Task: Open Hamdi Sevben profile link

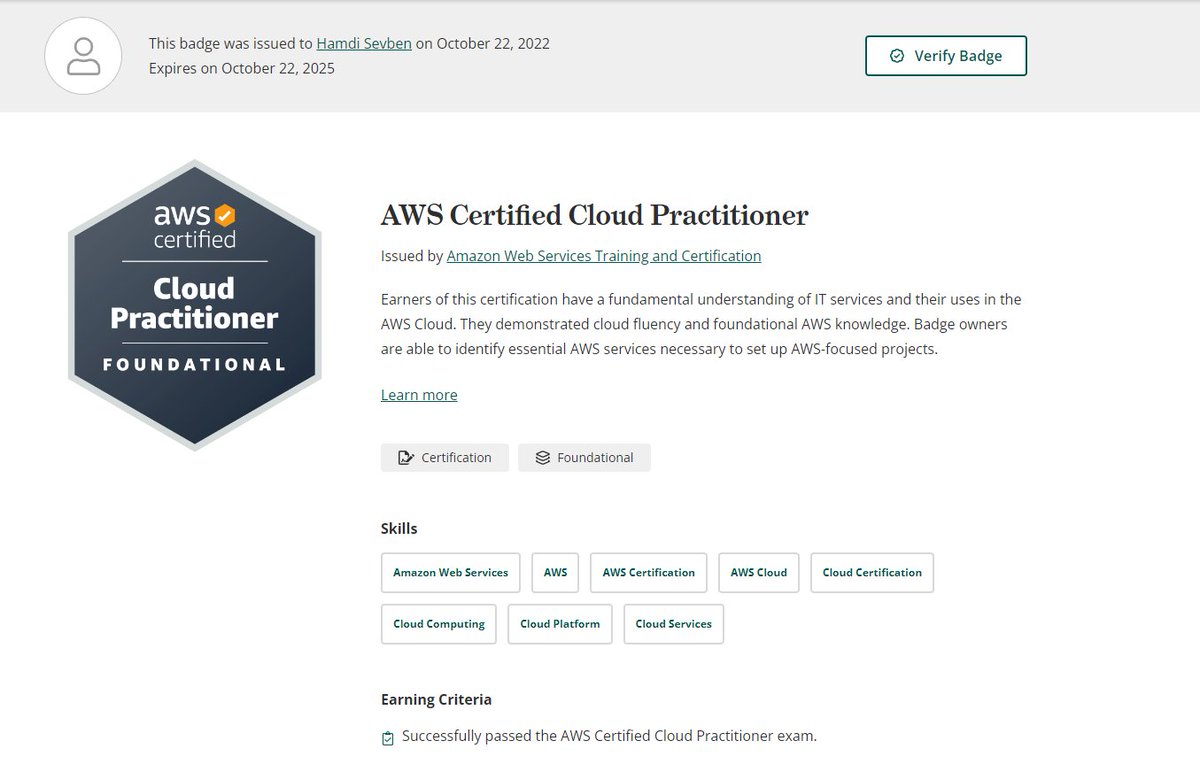Action: point(364,44)
